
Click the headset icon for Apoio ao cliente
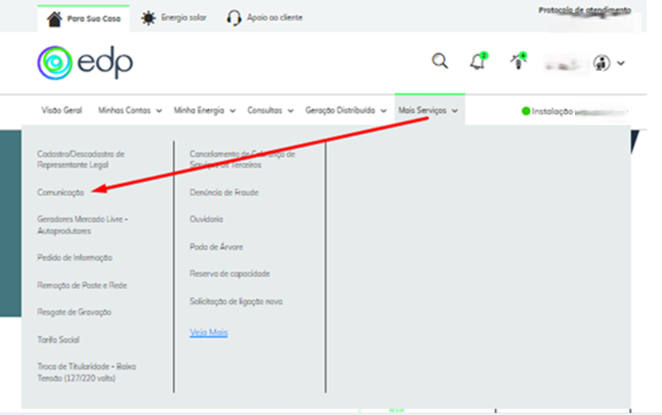pyautogui.click(x=234, y=18)
